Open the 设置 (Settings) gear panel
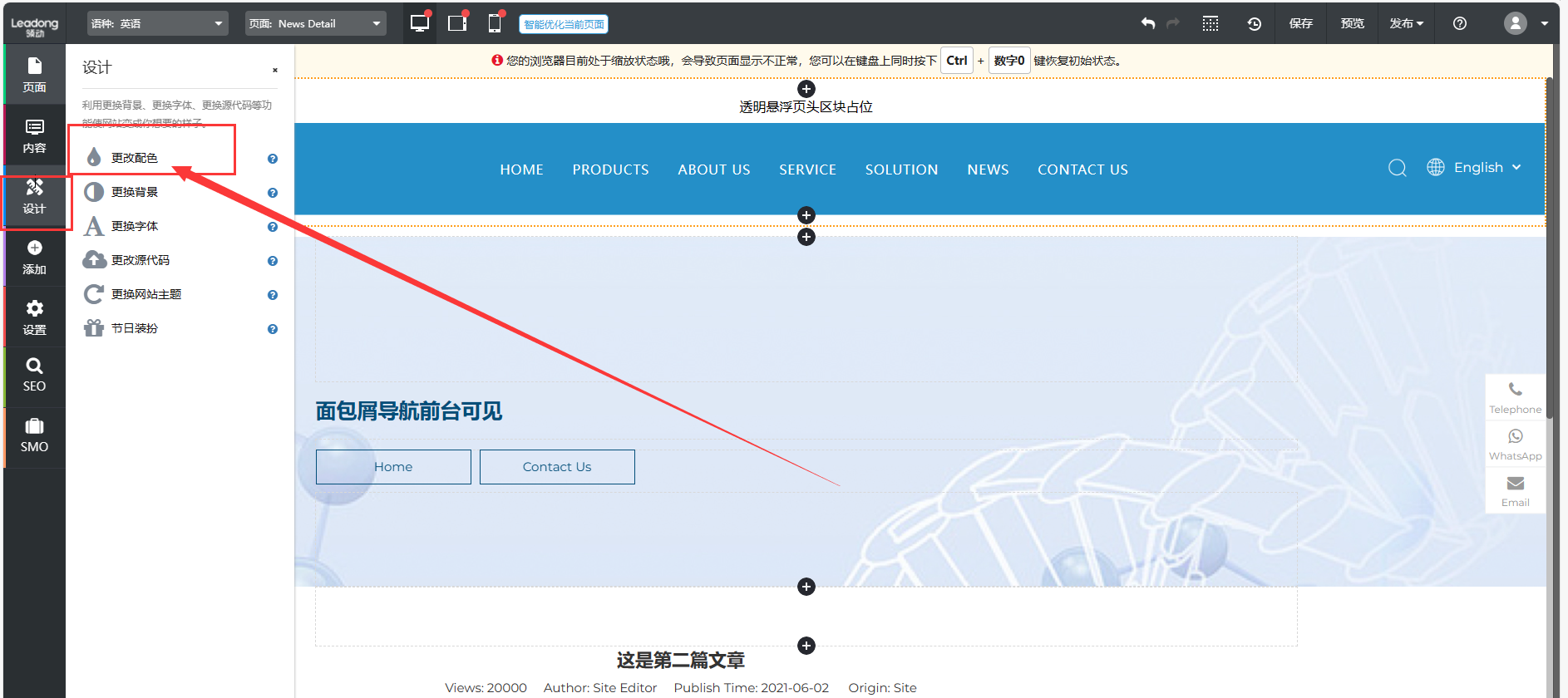 click(34, 317)
